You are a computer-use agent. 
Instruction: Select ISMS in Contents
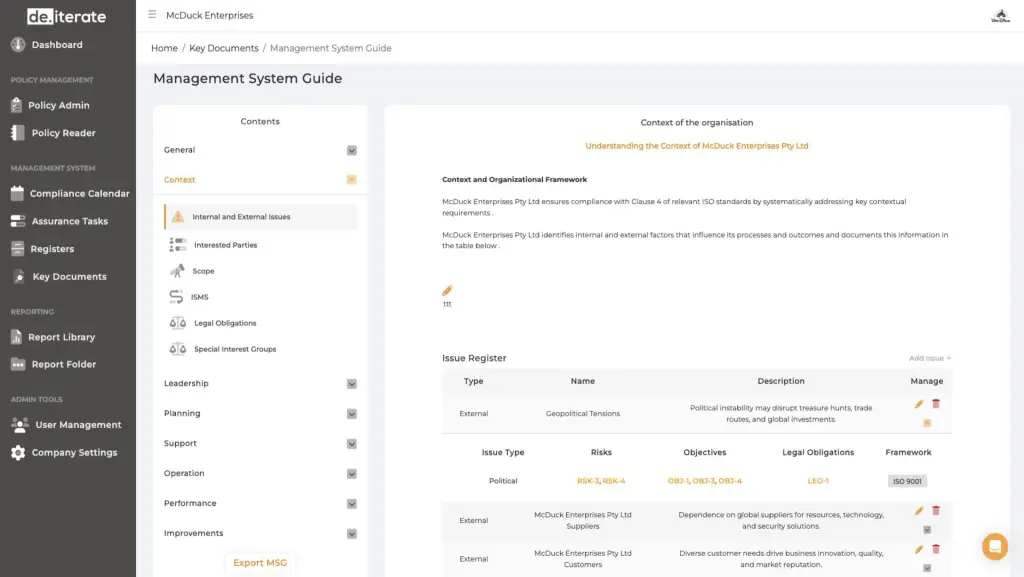pyautogui.click(x=199, y=297)
